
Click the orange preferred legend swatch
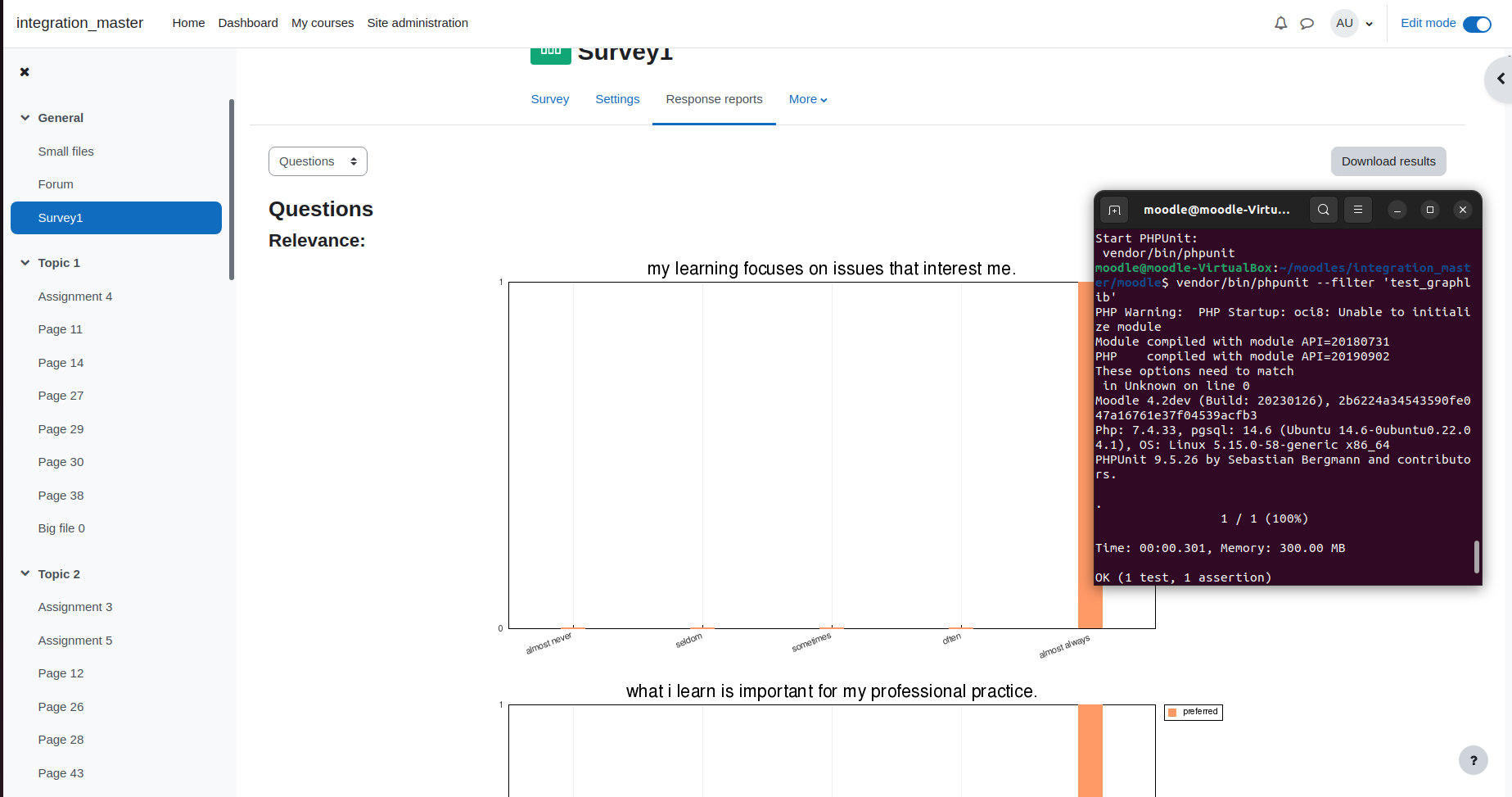pyautogui.click(x=1172, y=713)
